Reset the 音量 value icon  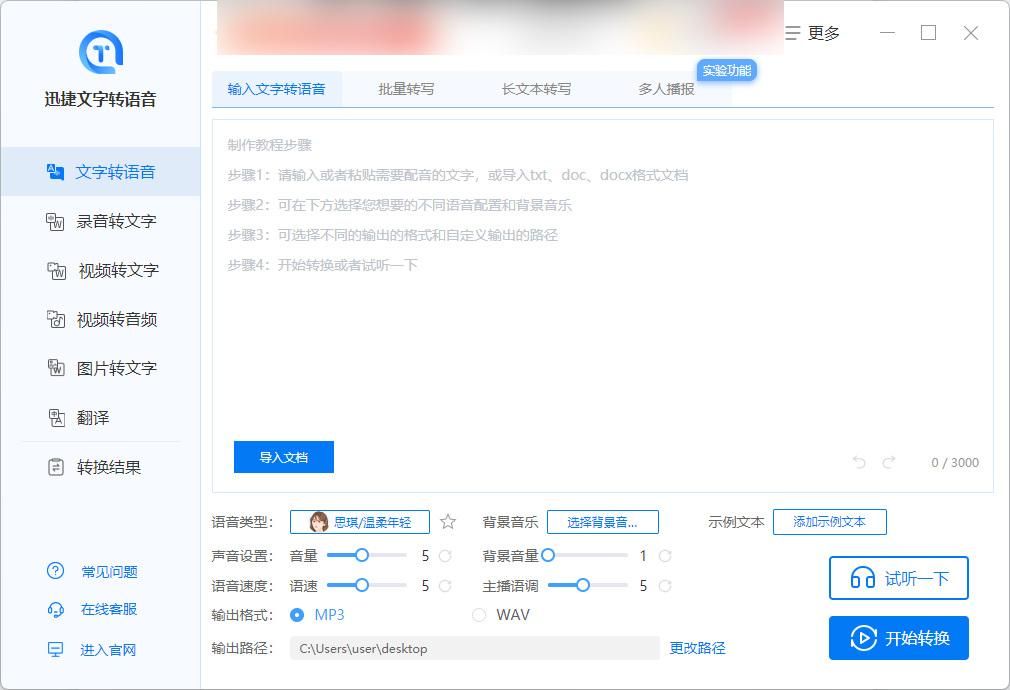click(445, 555)
